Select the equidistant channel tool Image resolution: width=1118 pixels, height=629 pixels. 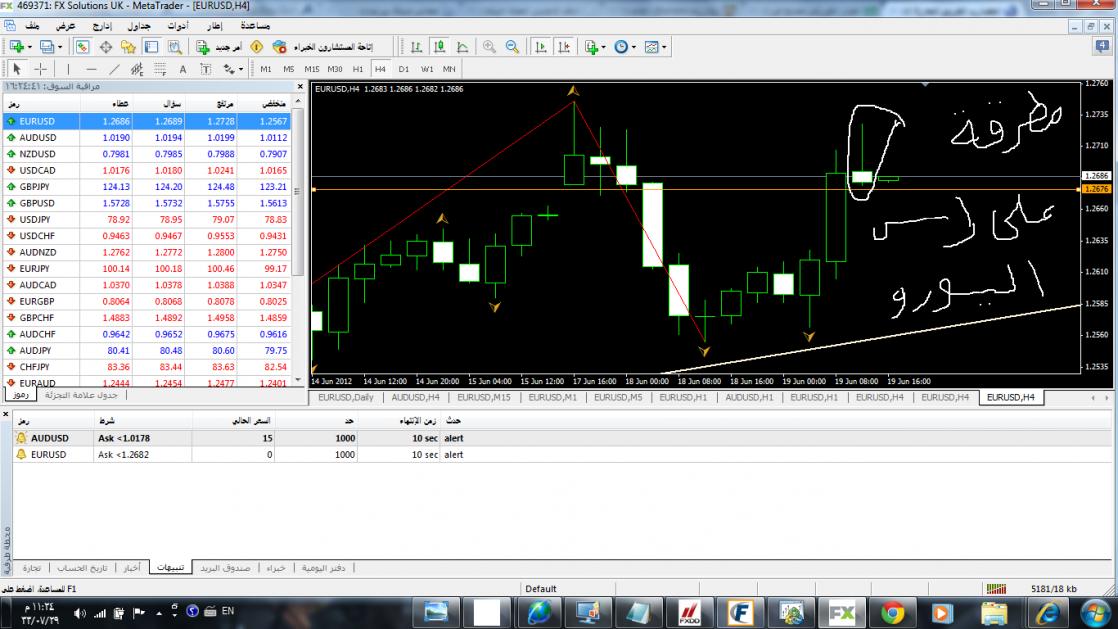137,69
